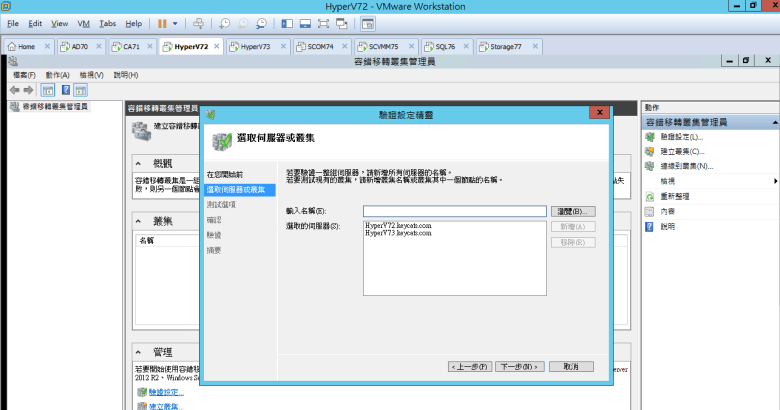Click the blue help icon in MMC toolbar

66,90
